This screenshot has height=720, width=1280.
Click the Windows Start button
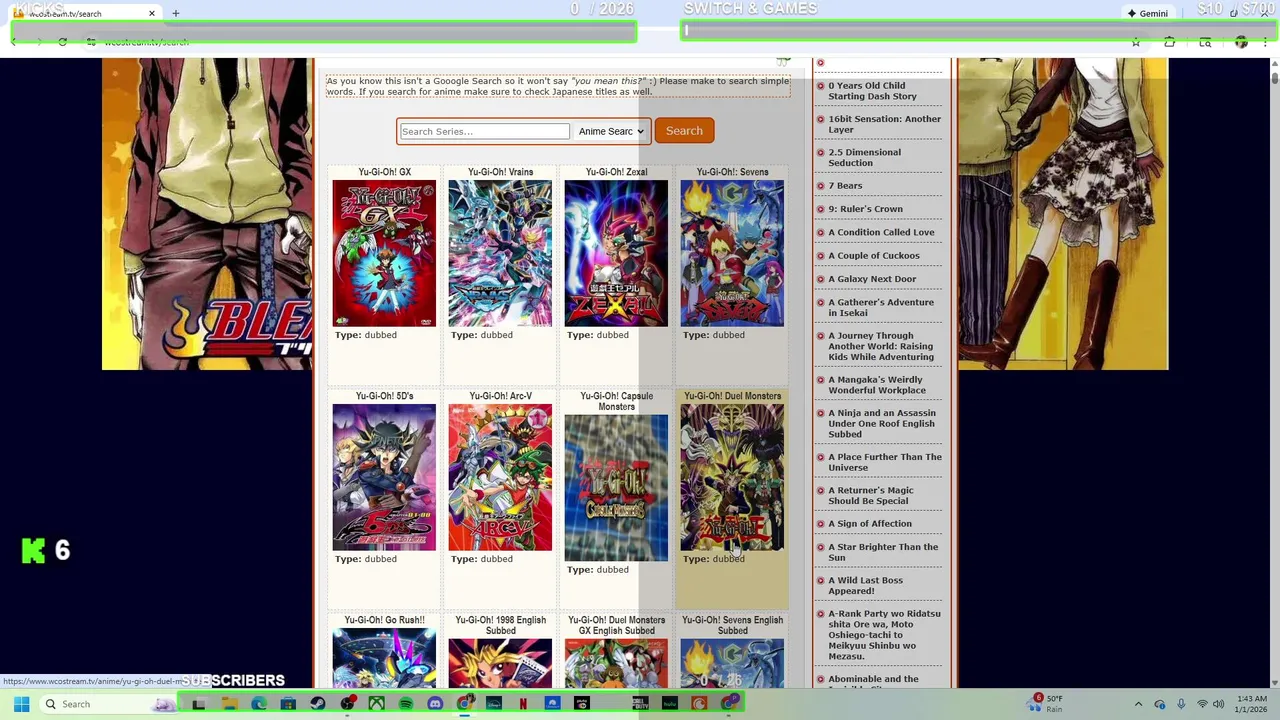pyautogui.click(x=21, y=704)
